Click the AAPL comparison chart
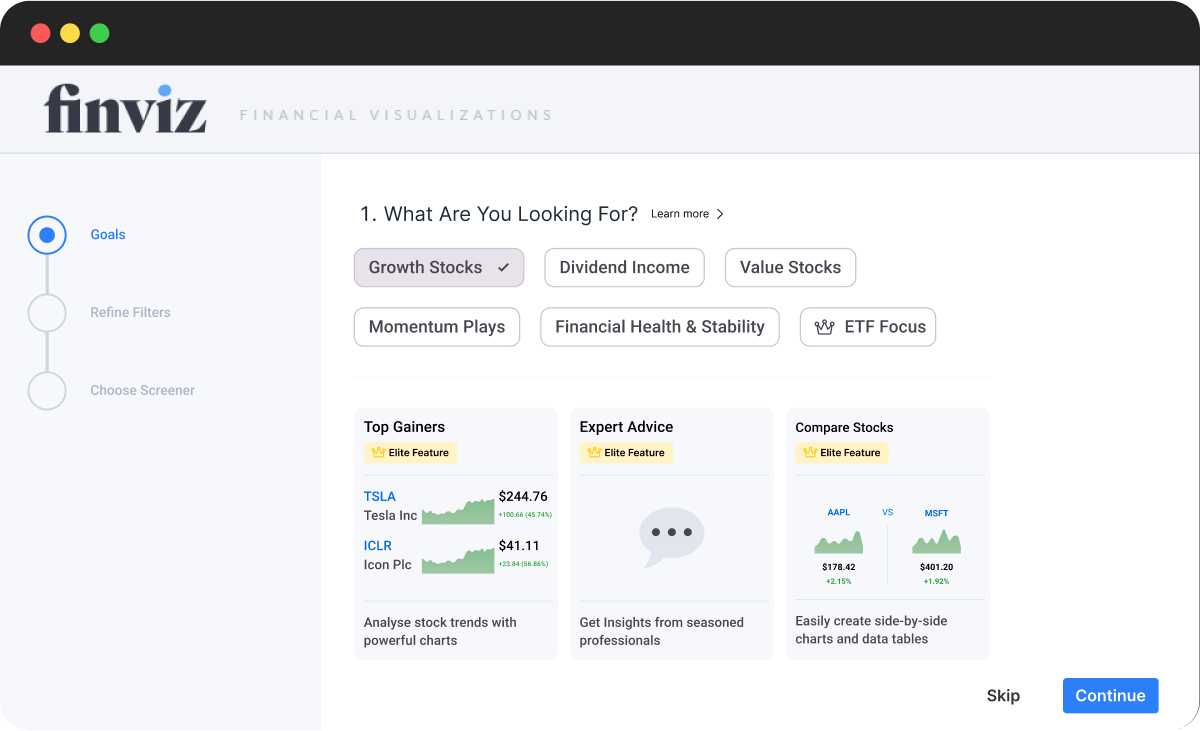 point(838,542)
